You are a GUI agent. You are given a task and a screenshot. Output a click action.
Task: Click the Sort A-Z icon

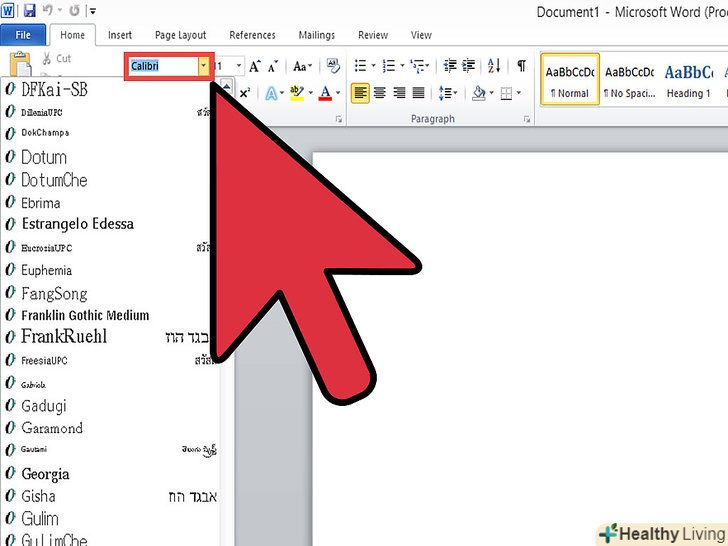point(494,65)
